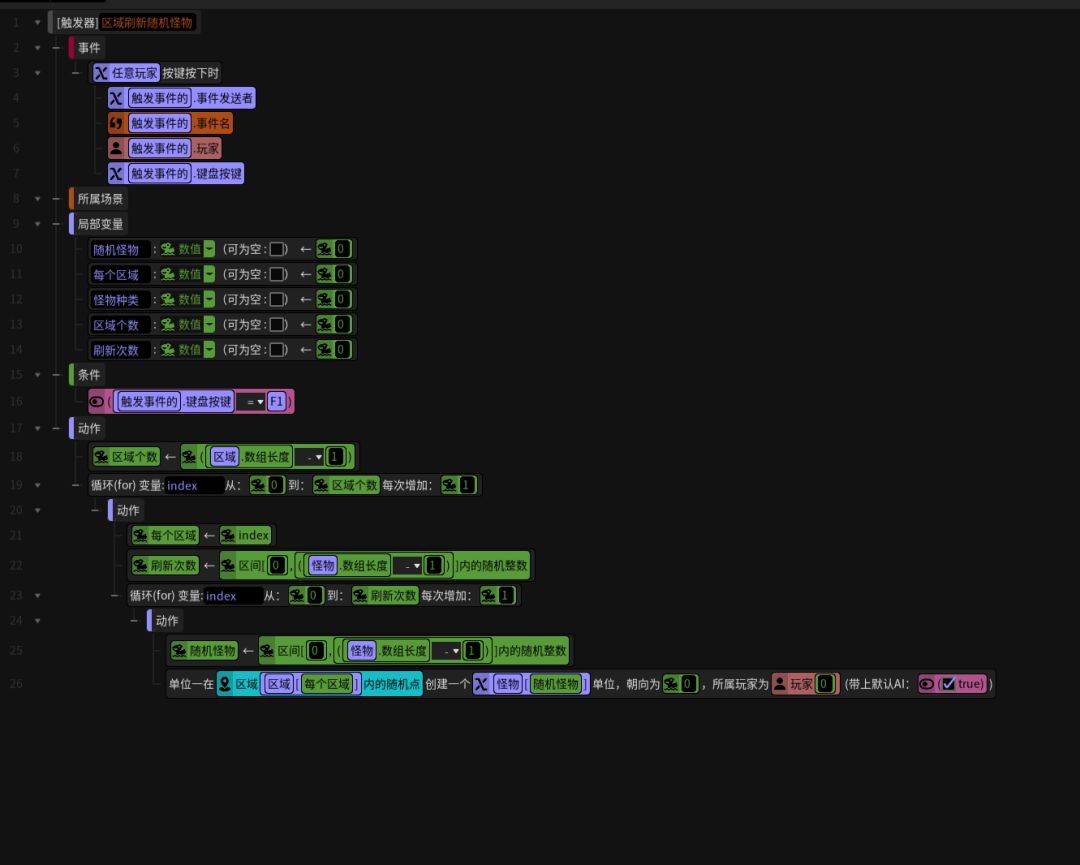Viewport: 1080px width, 865px height.
Task: Click the F1 key value in condition
Action: click(x=277, y=402)
